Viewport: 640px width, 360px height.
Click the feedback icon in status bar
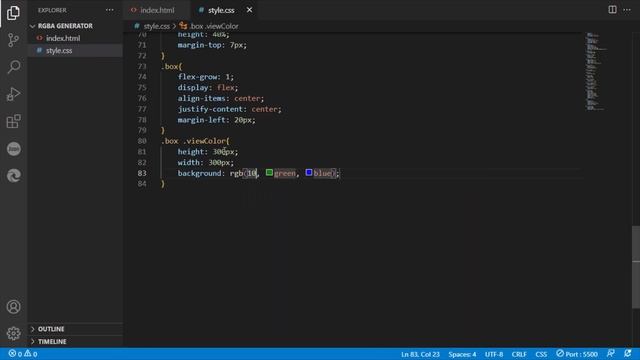(x=611, y=353)
